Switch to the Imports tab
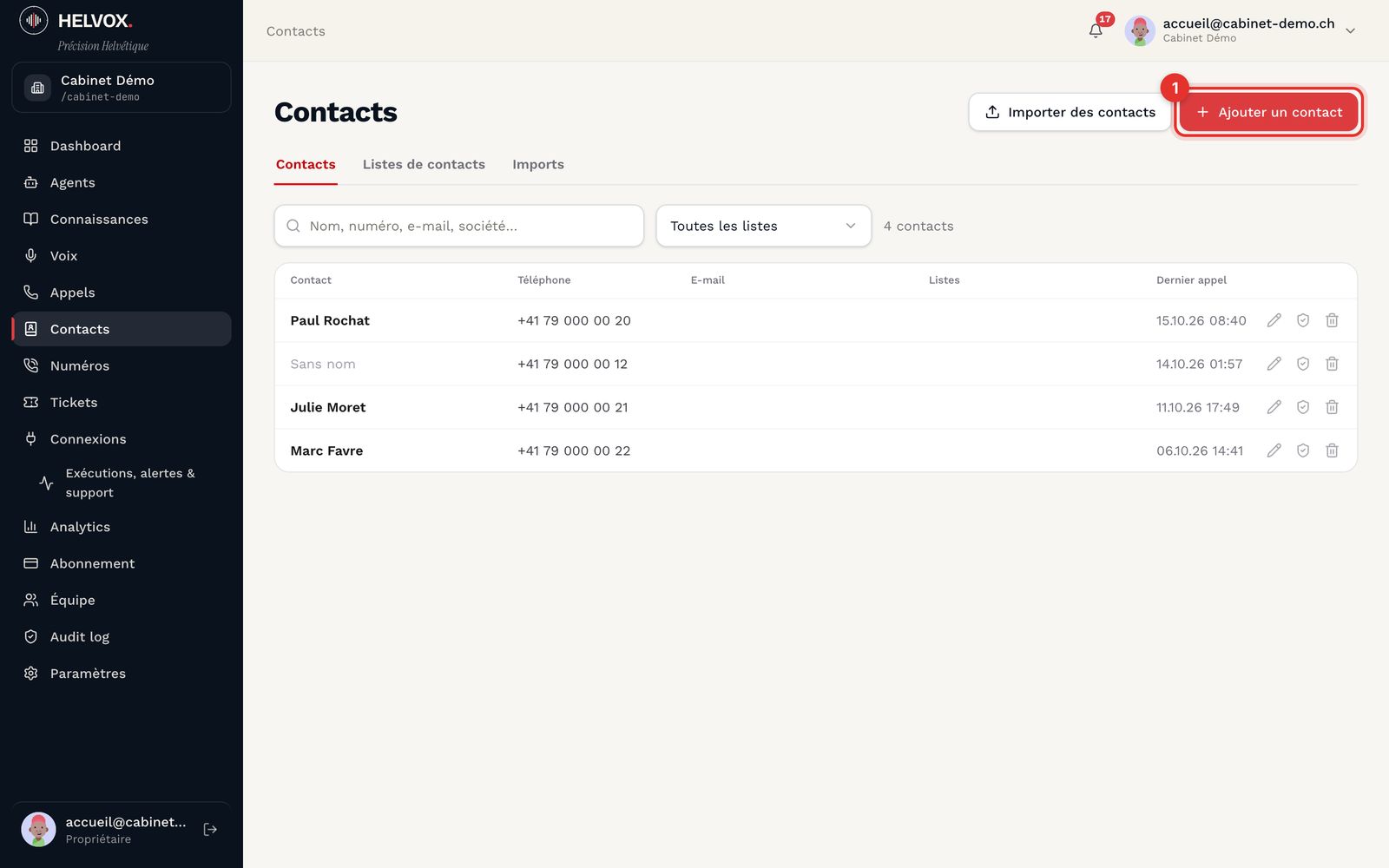1389x868 pixels. [x=538, y=164]
